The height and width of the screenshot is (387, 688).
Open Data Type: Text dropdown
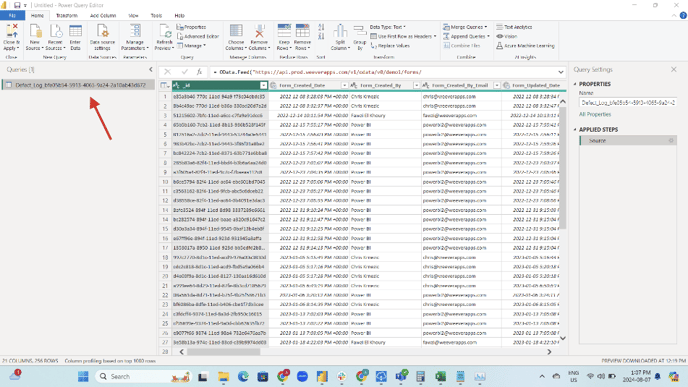(x=388, y=27)
